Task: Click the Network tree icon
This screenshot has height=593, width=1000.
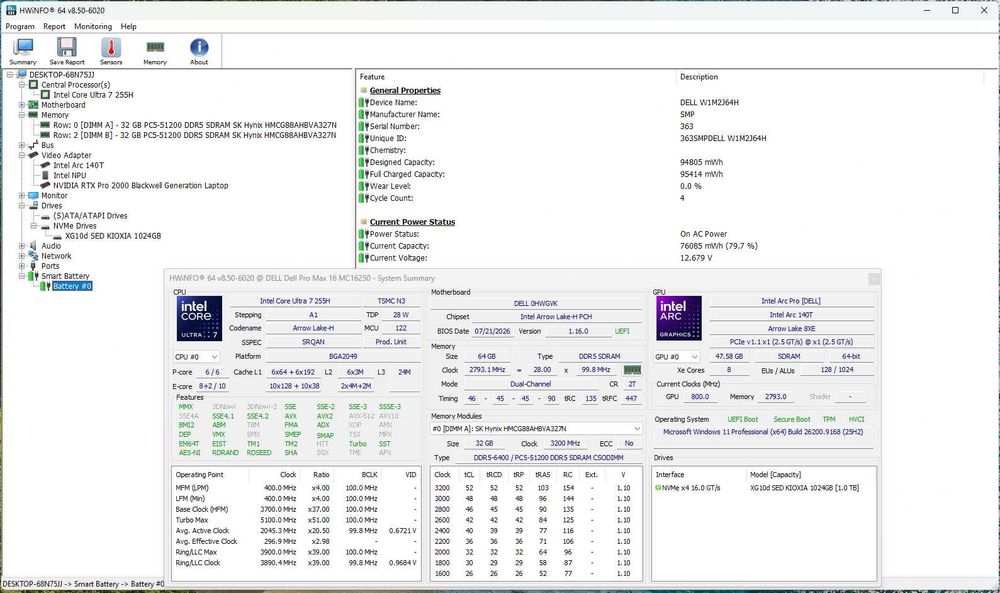Action: (33, 256)
